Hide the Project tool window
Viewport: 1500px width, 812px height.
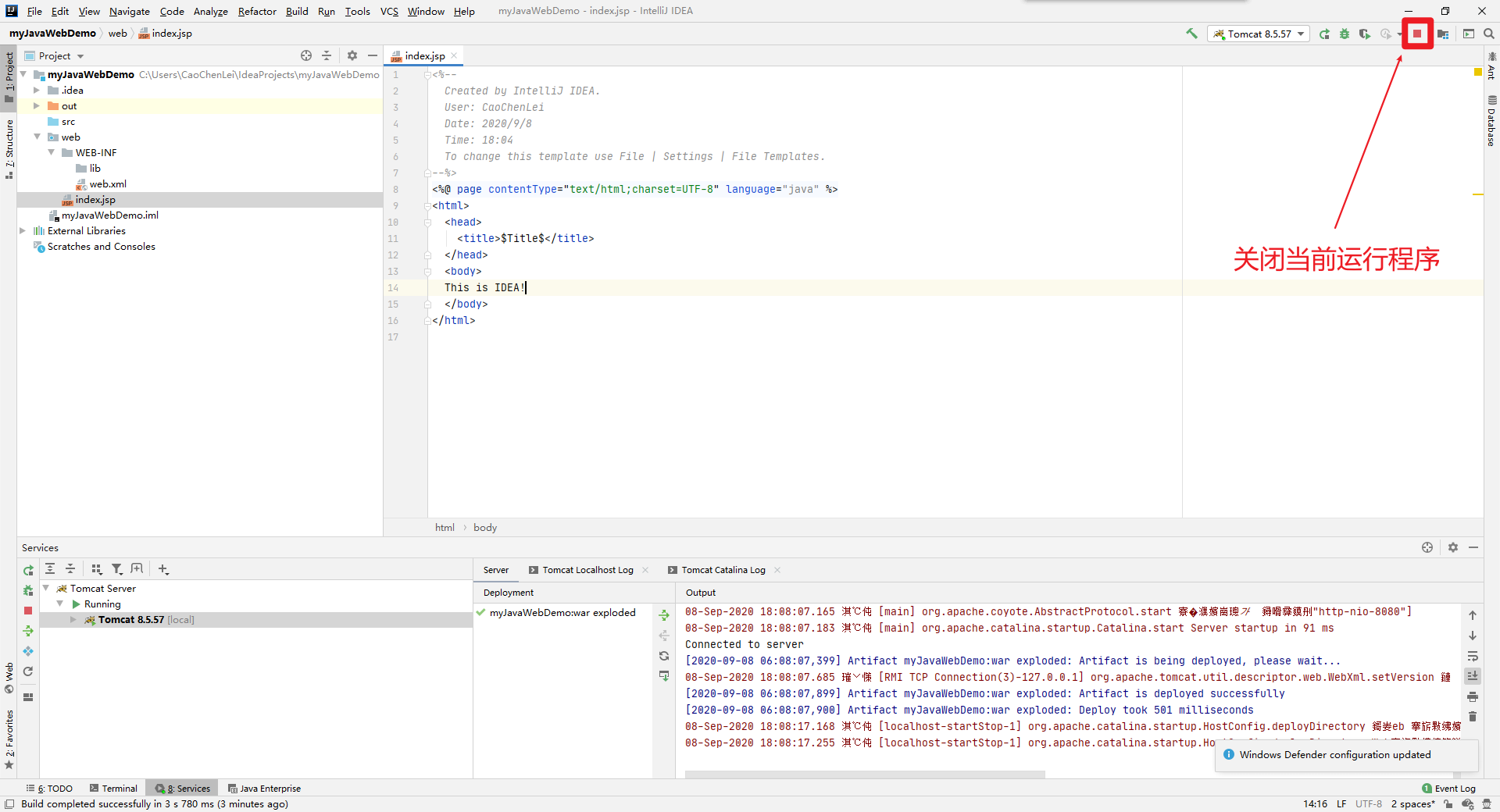click(x=373, y=55)
